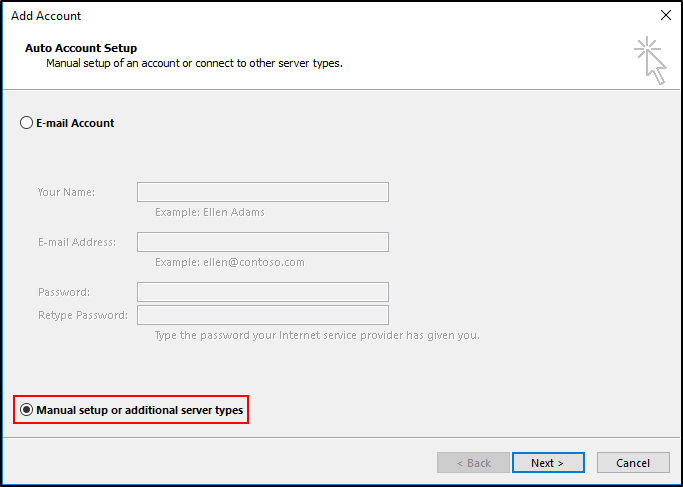Click the Auto Account Setup heading
The width and height of the screenshot is (683, 487).
click(81, 48)
